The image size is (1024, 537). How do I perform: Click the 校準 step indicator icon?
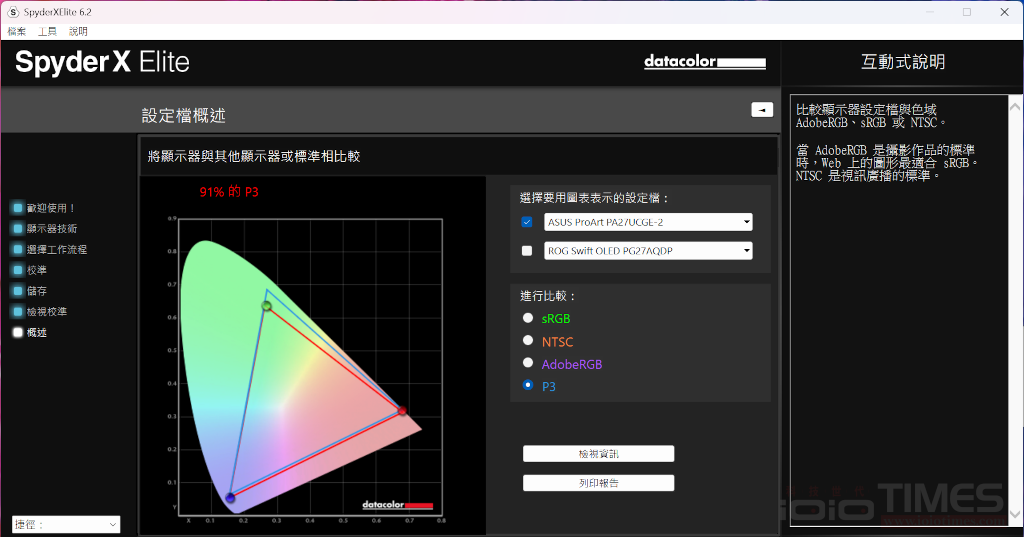[18, 270]
